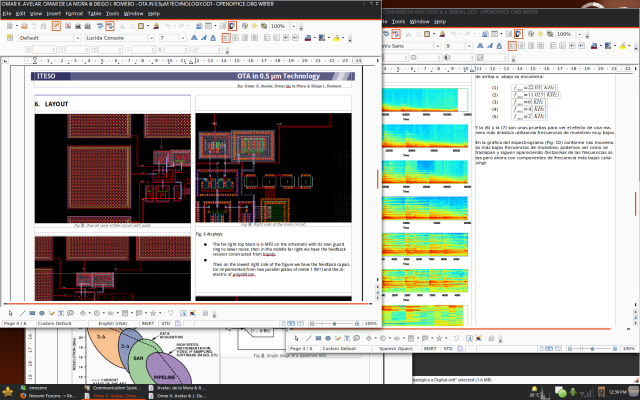Open the 'Lucida Console' font name dropdown
Image resolution: width=640 pixels, height=400 pixels.
151,38
